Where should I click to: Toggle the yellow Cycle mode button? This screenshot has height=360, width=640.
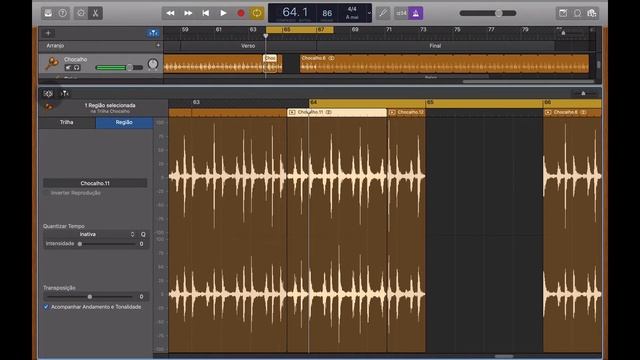[x=257, y=13]
